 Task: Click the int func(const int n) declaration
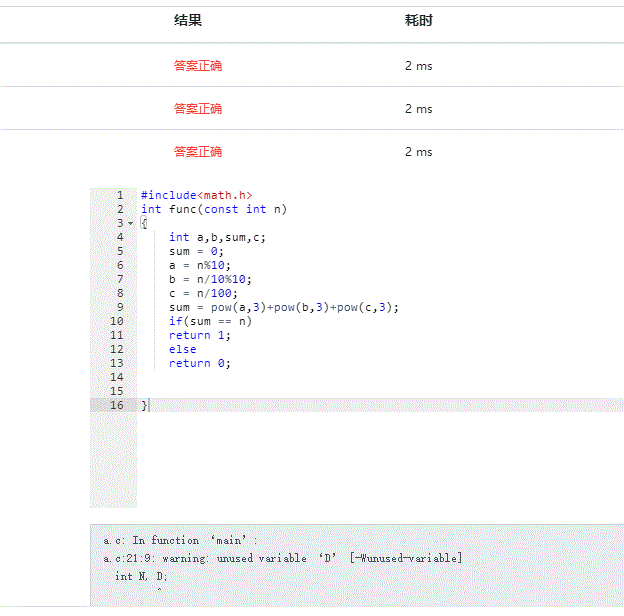[x=214, y=209]
